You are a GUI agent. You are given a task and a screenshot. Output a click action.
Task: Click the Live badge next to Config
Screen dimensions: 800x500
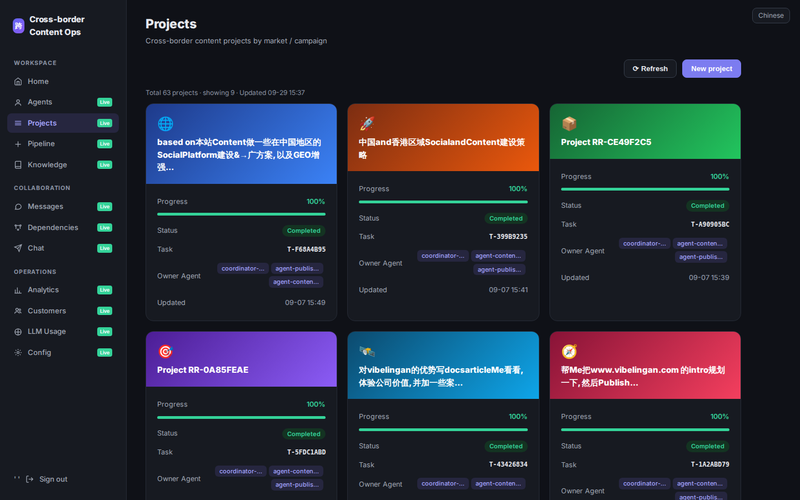(x=105, y=353)
